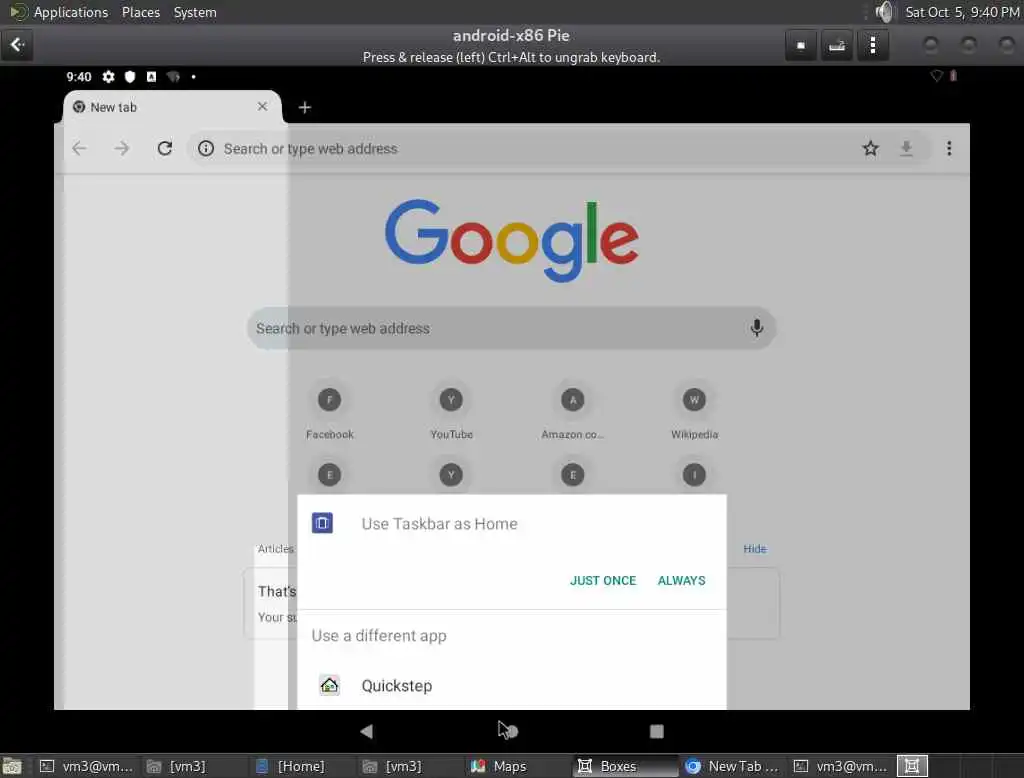Screen dimensions: 1024x778
Task: Open the Amazon shortcut tile
Action: 573,412
